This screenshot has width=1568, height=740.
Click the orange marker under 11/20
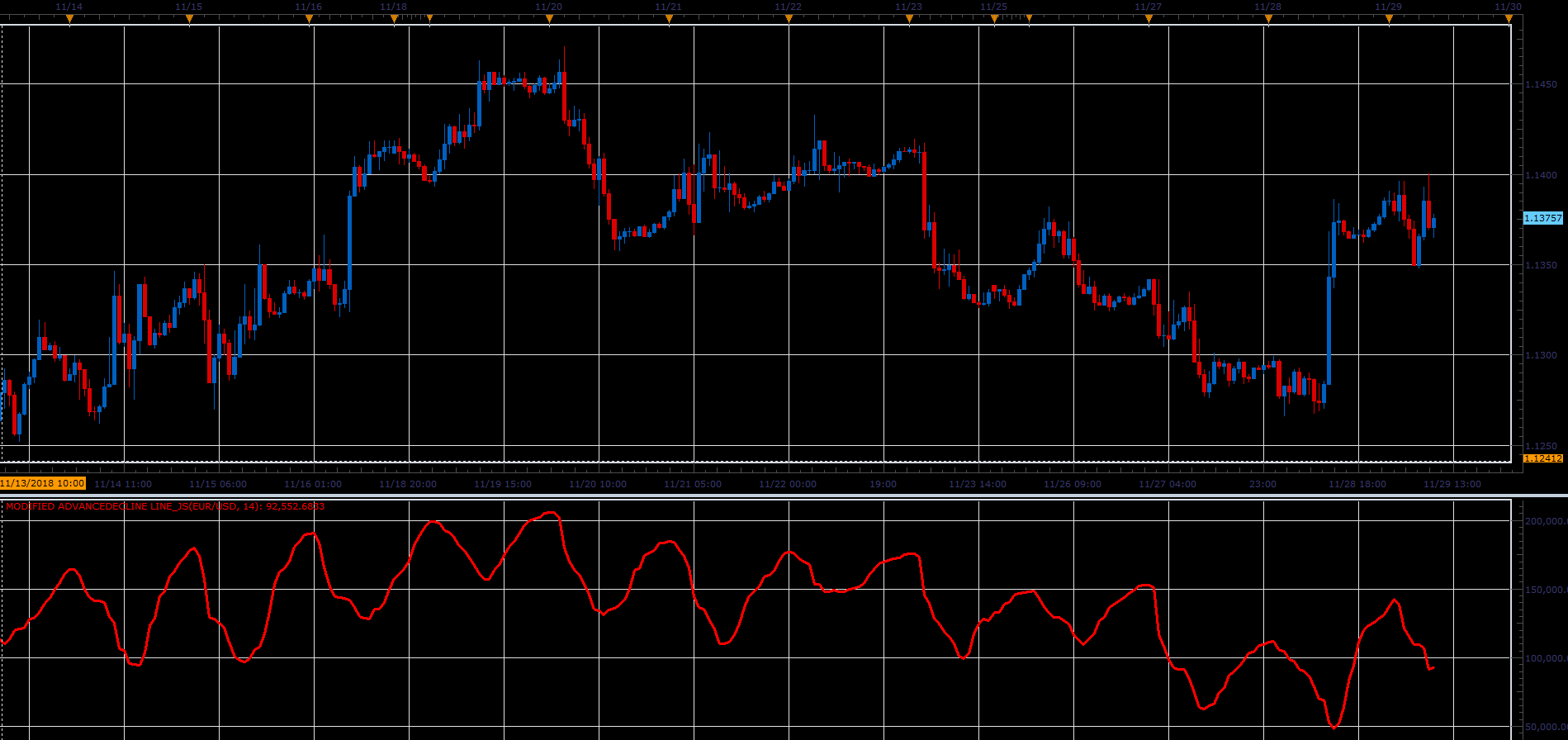click(549, 18)
